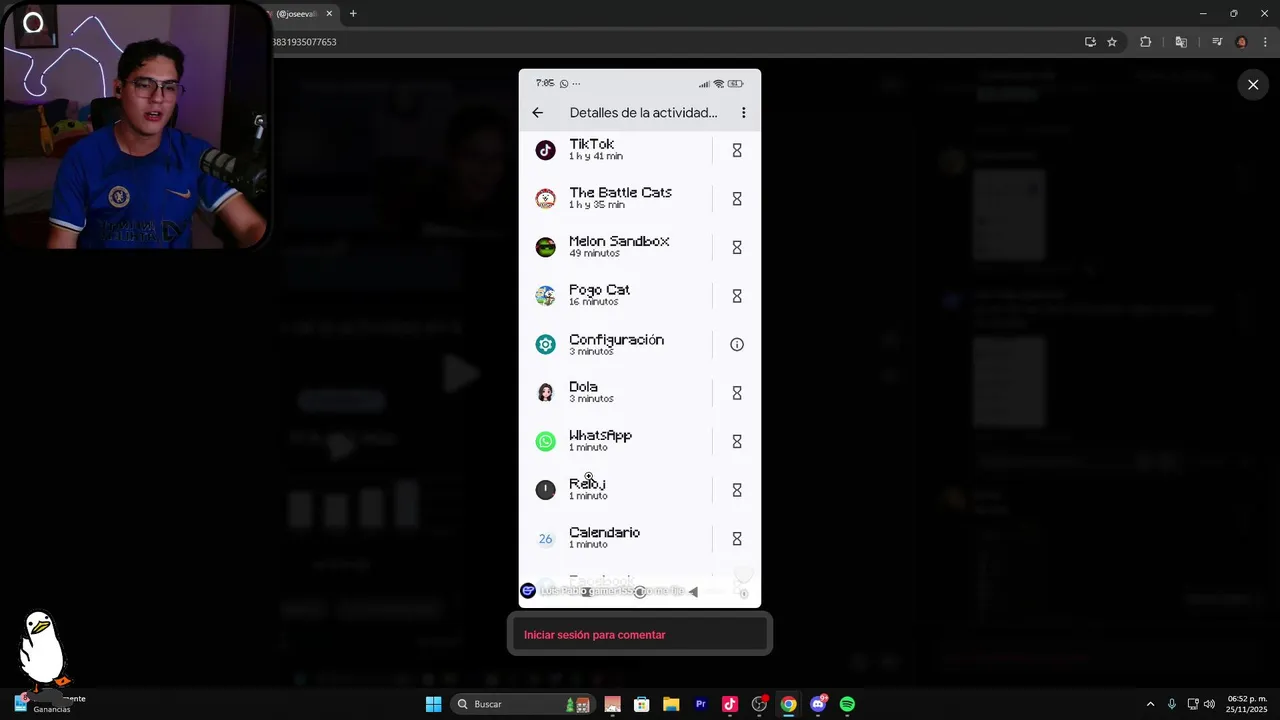Click the hourglass timer for Dola
Viewport: 1280px width, 720px height.
737,393
